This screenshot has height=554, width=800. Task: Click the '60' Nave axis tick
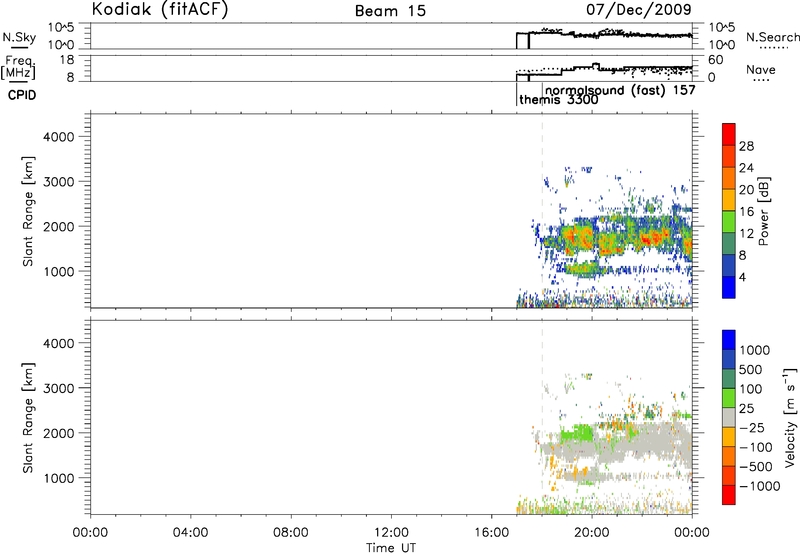pyautogui.click(x=716, y=60)
